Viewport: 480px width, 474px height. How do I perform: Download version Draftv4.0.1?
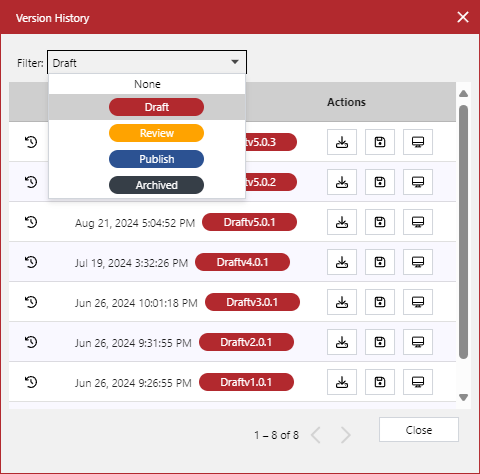pos(342,262)
